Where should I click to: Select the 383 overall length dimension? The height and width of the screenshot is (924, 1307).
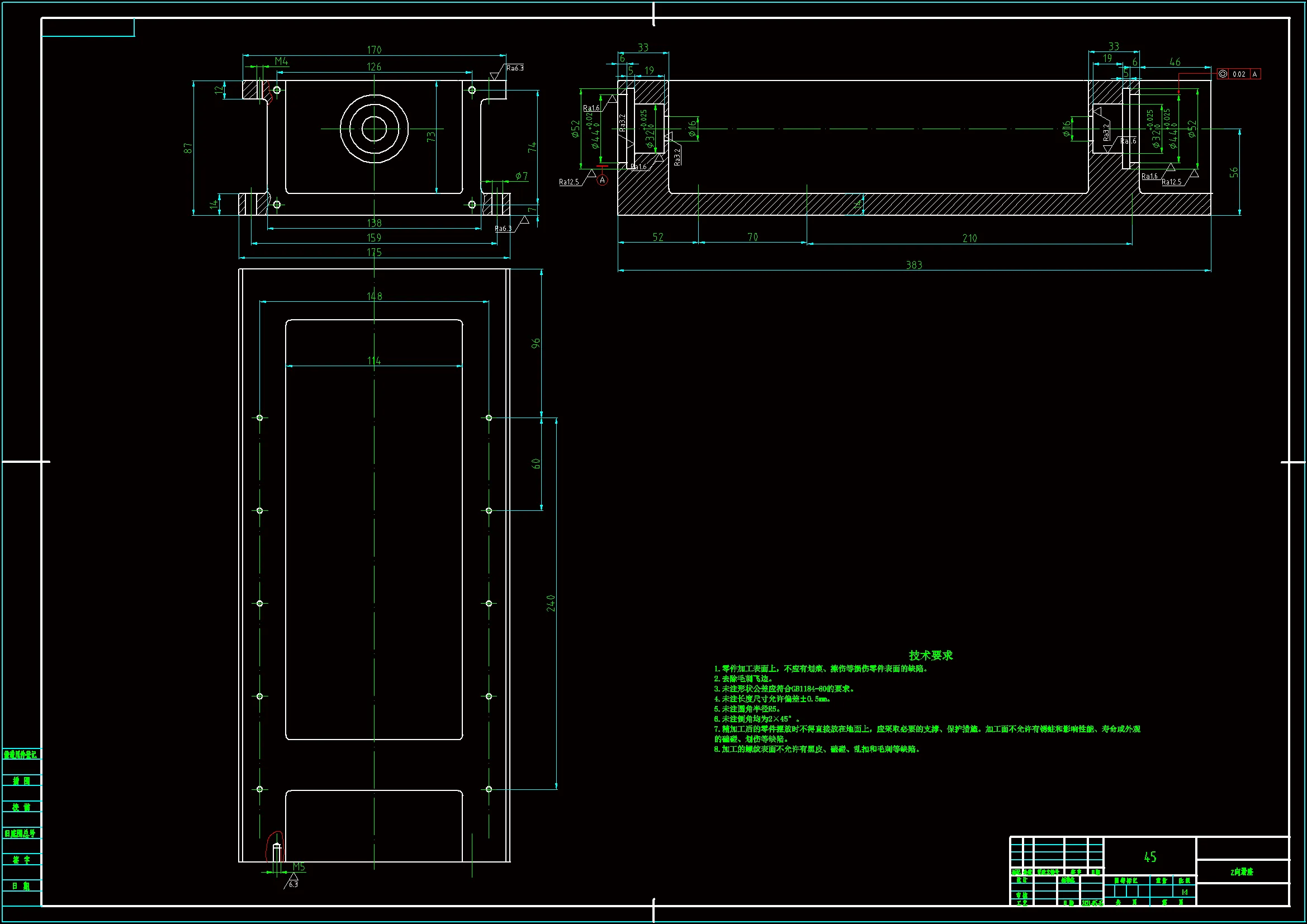(913, 266)
